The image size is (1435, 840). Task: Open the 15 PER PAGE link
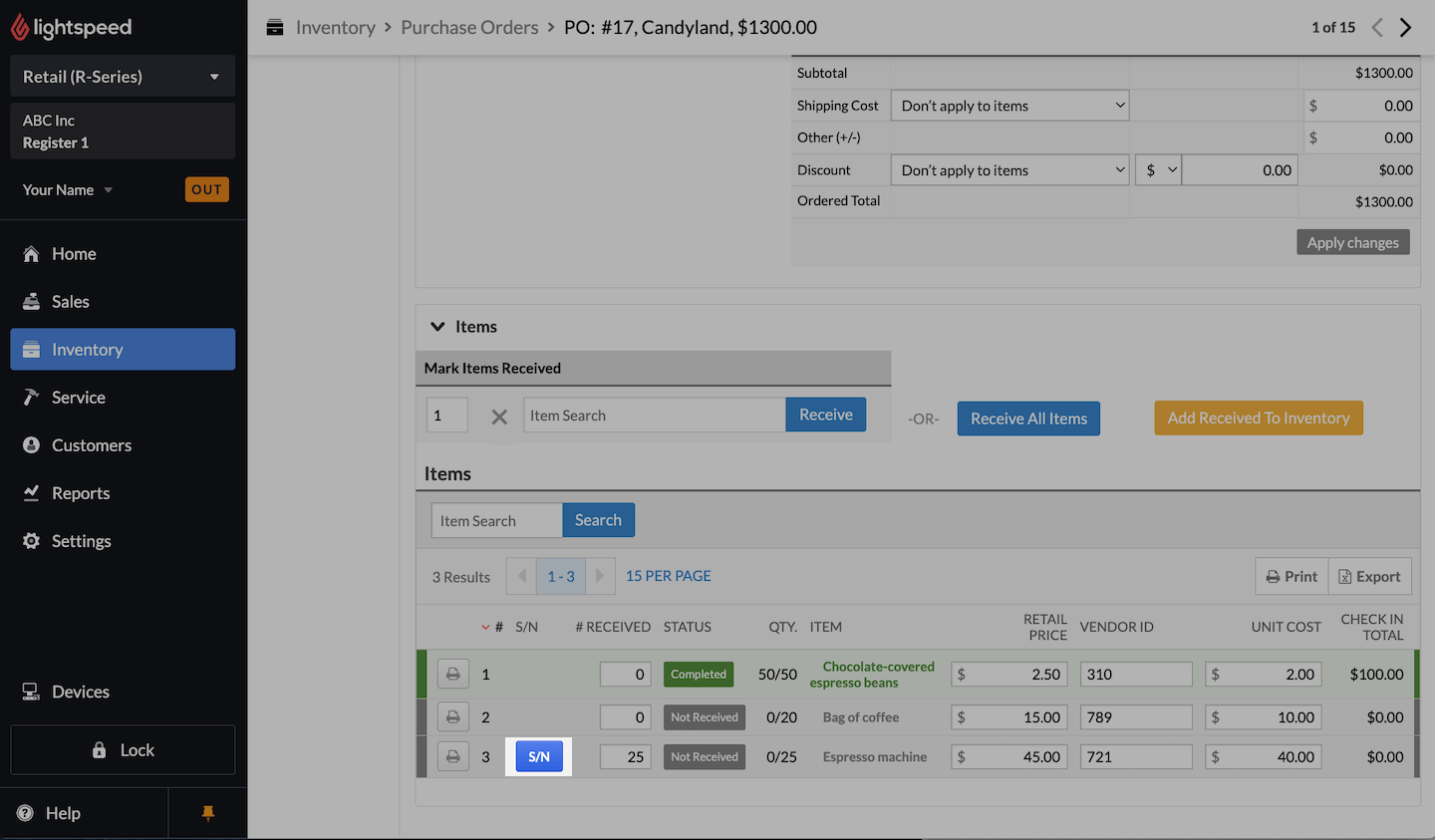point(668,576)
